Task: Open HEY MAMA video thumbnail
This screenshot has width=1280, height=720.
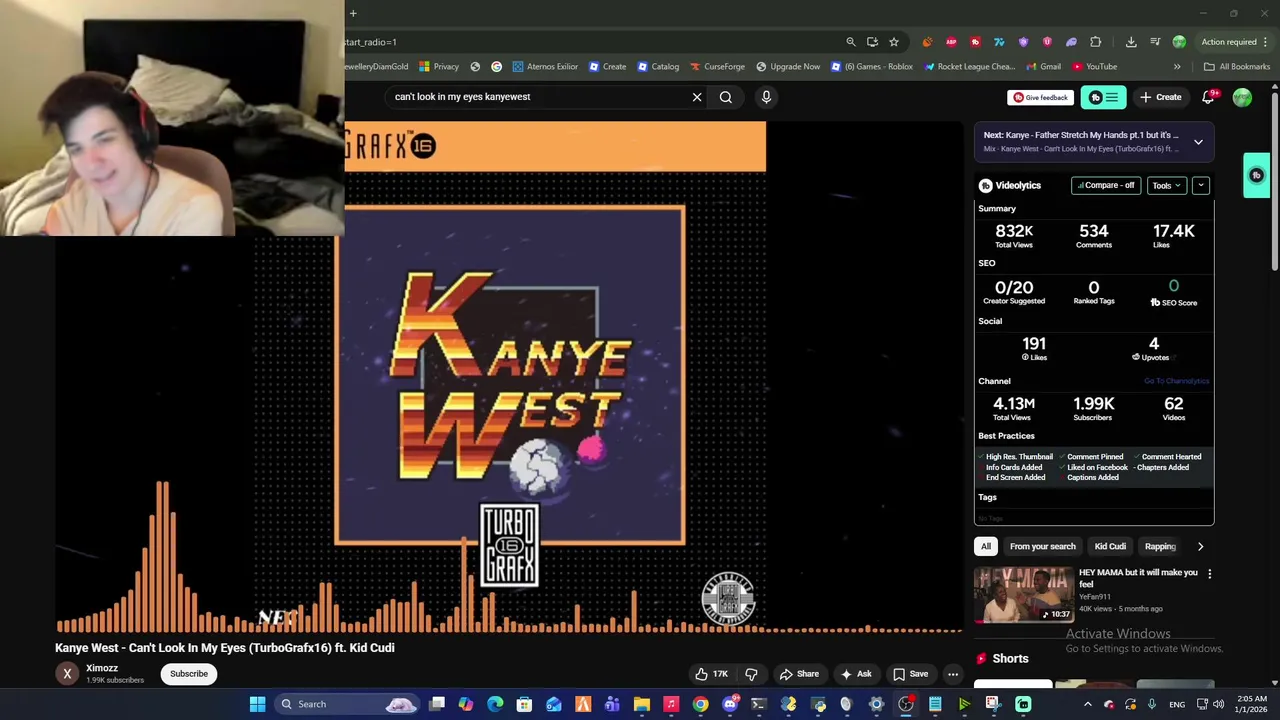Action: pos(1024,594)
